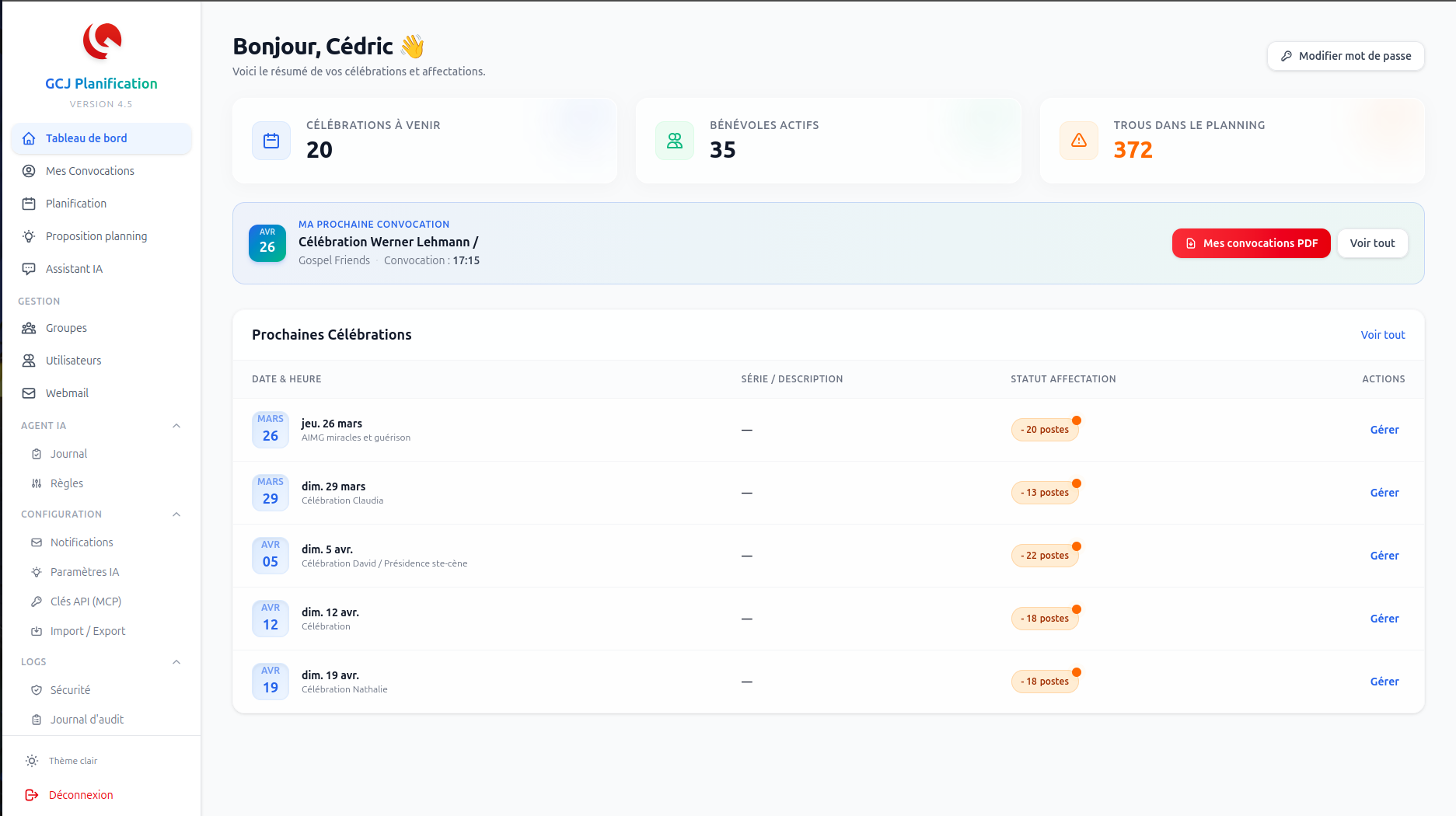The image size is (1456, 816).
Task: Open Mes Convocations in sidebar
Action: pyautogui.click(x=89, y=171)
